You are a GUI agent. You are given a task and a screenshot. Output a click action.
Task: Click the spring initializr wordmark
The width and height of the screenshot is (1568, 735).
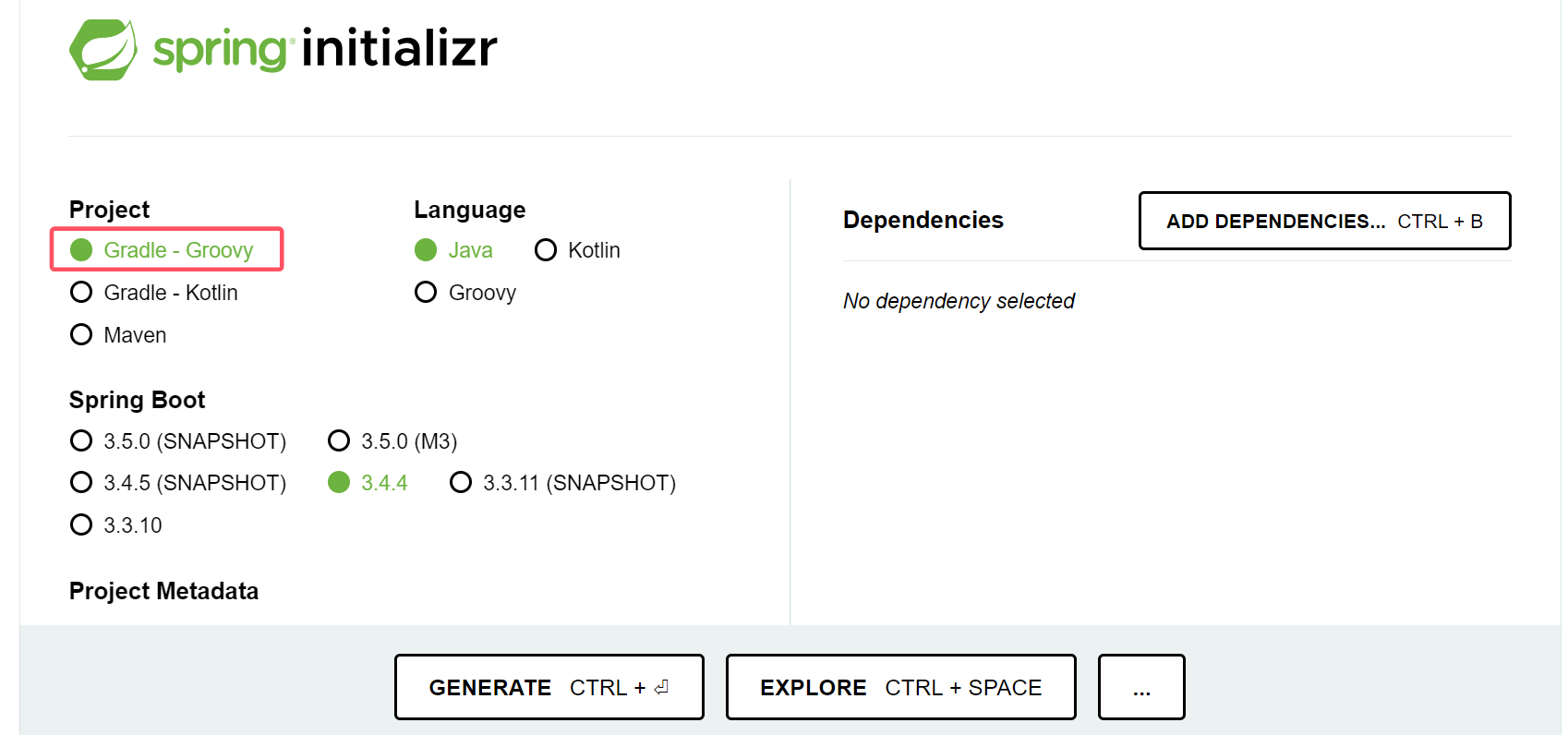[x=325, y=49]
